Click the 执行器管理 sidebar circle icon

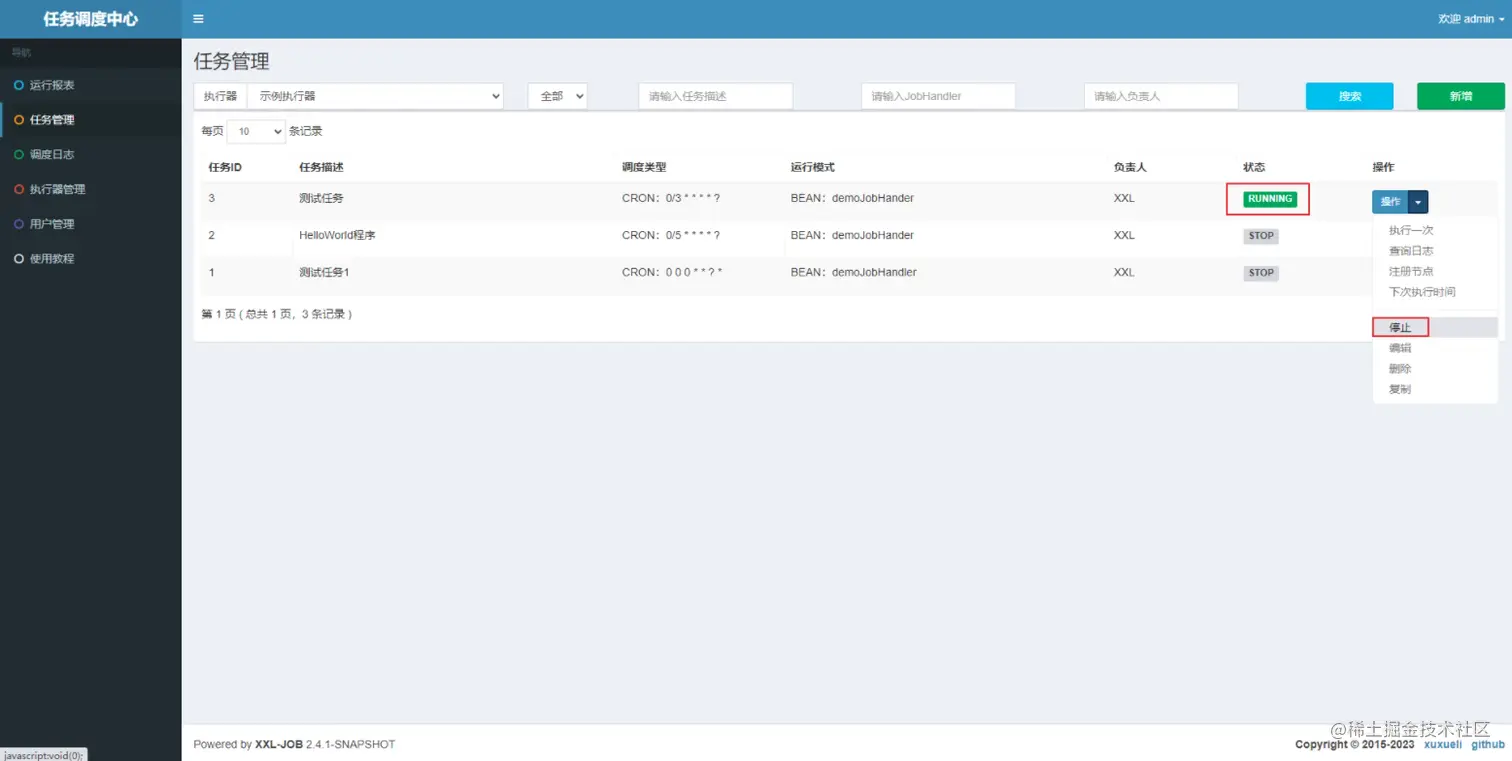[x=19, y=189]
